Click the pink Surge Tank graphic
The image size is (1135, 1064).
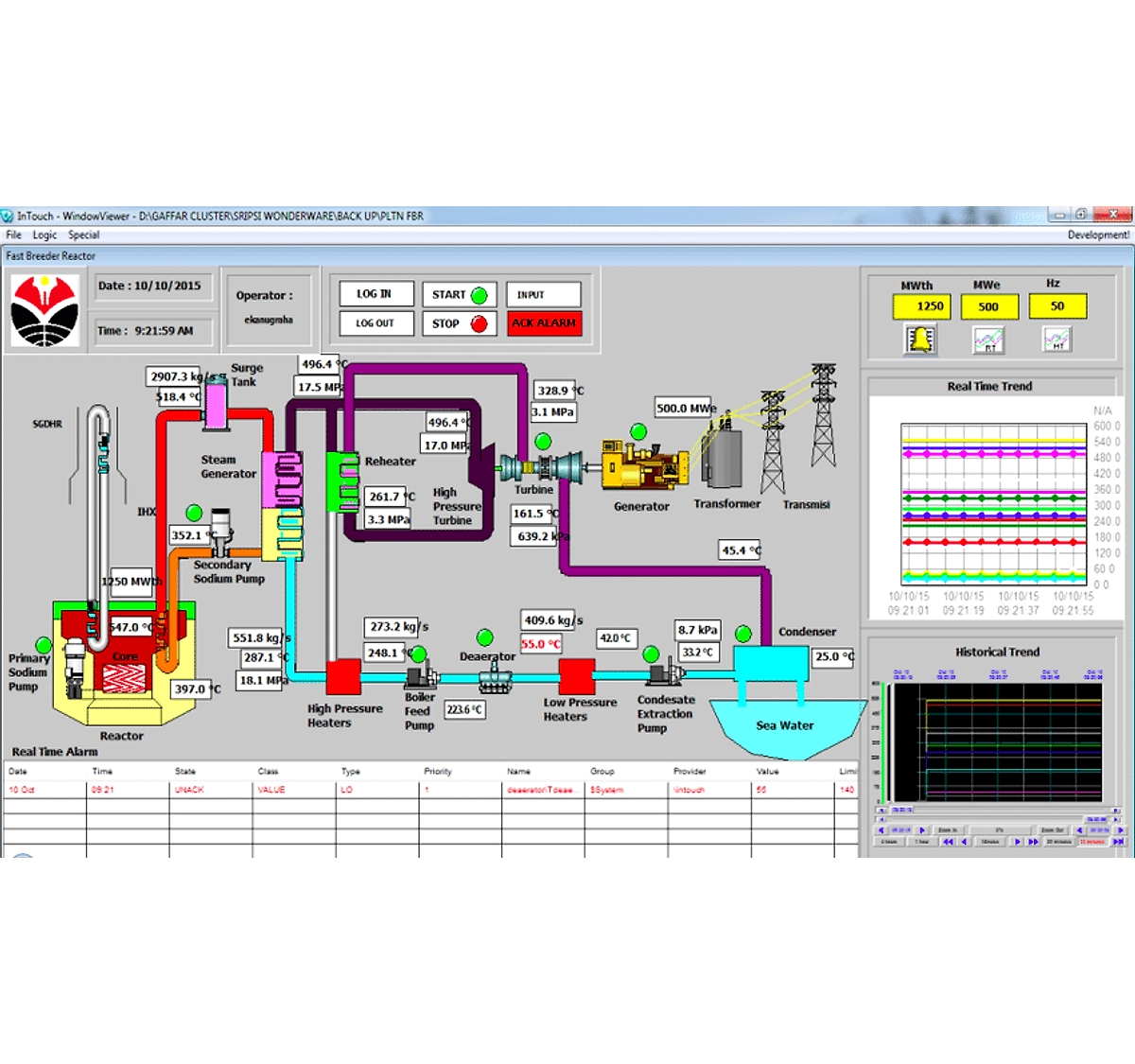217,402
